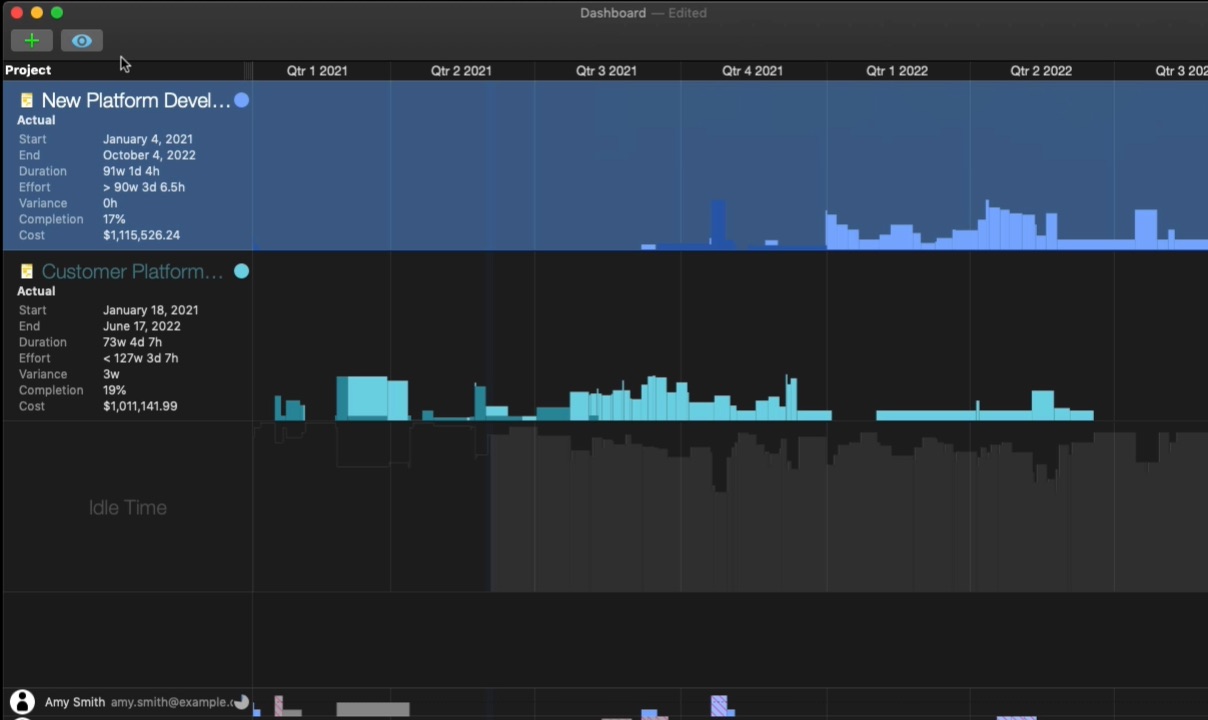Click the Cost value $1,115,526.24
1208x720 pixels.
(141, 235)
